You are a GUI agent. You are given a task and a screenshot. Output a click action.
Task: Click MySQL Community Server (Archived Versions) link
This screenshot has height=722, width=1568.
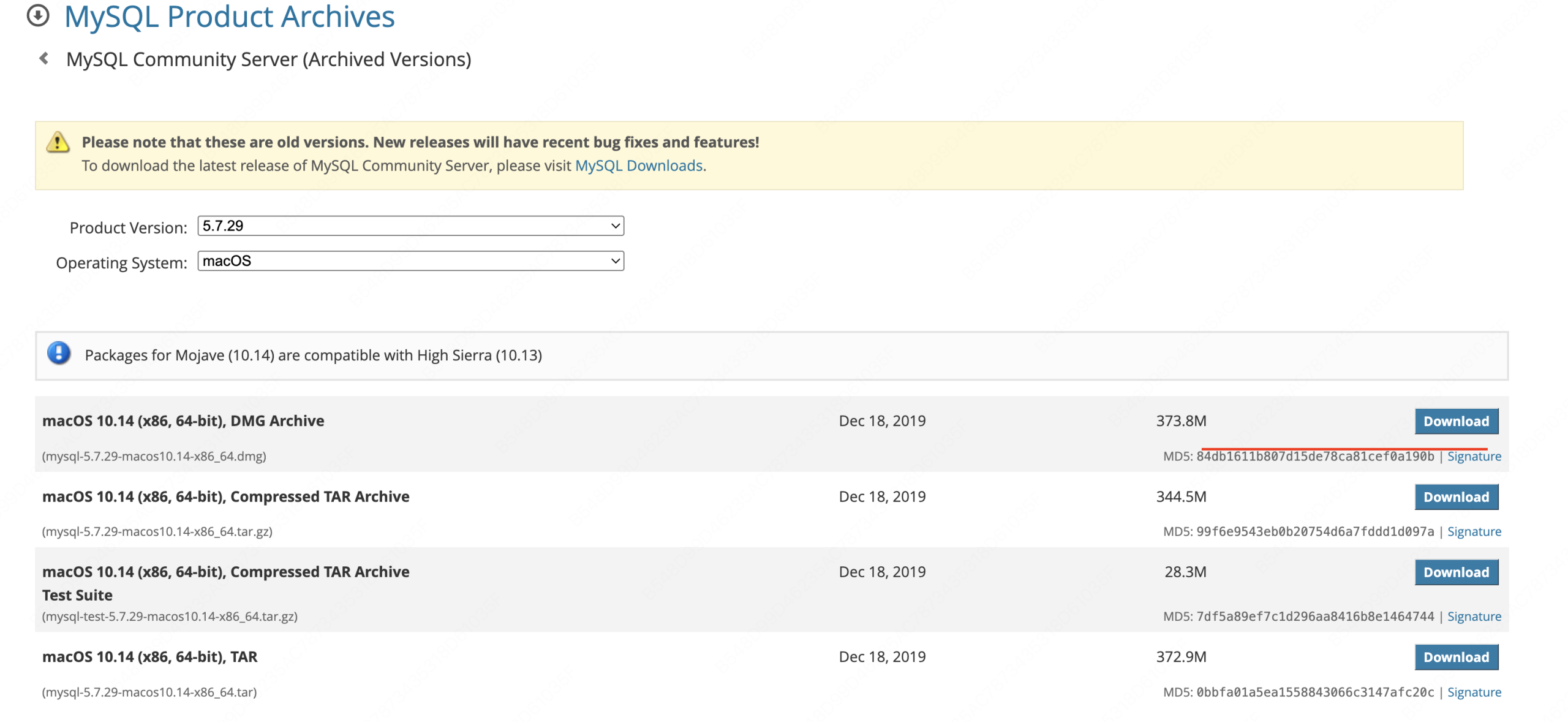268,59
